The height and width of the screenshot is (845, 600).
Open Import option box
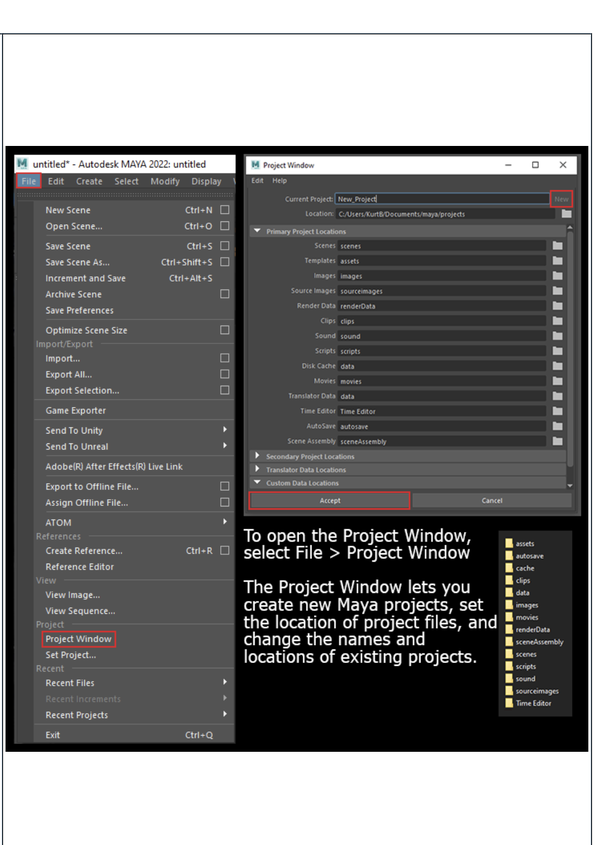(225, 358)
